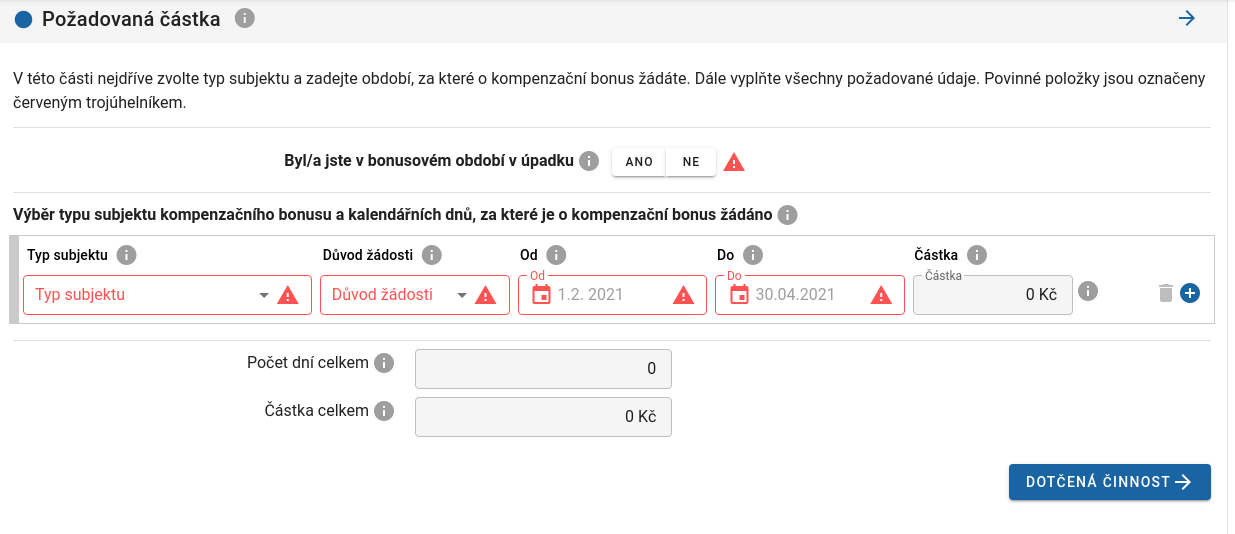Image resolution: width=1235 pixels, height=534 pixels.
Task: Select NE for bonusové období v úpadku
Action: (x=691, y=162)
